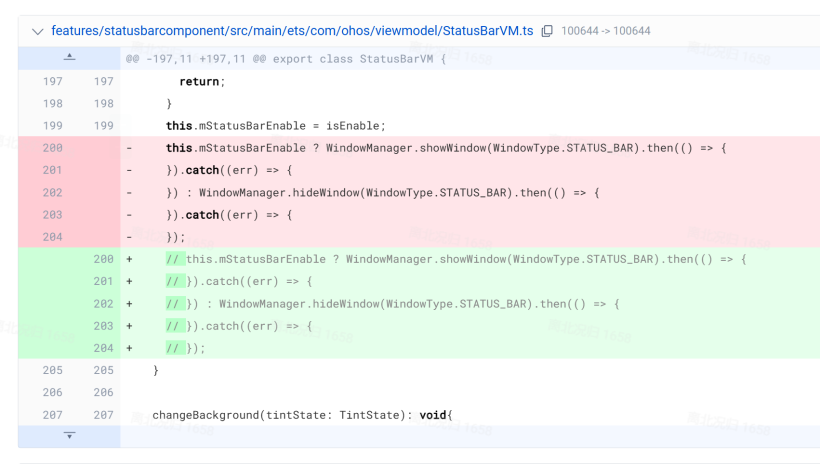Open the StatusBarVM.ts file path link
820x464 pixels.
coord(293,31)
